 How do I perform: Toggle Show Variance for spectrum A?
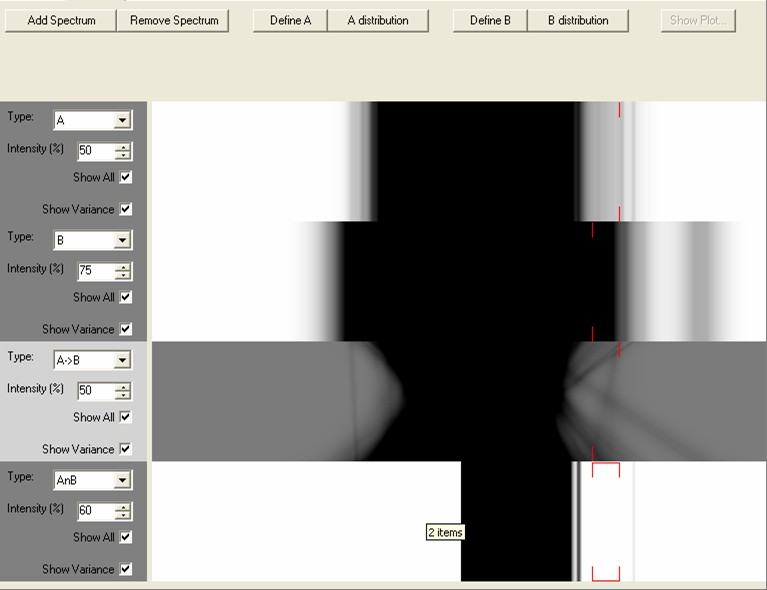[x=125, y=209]
